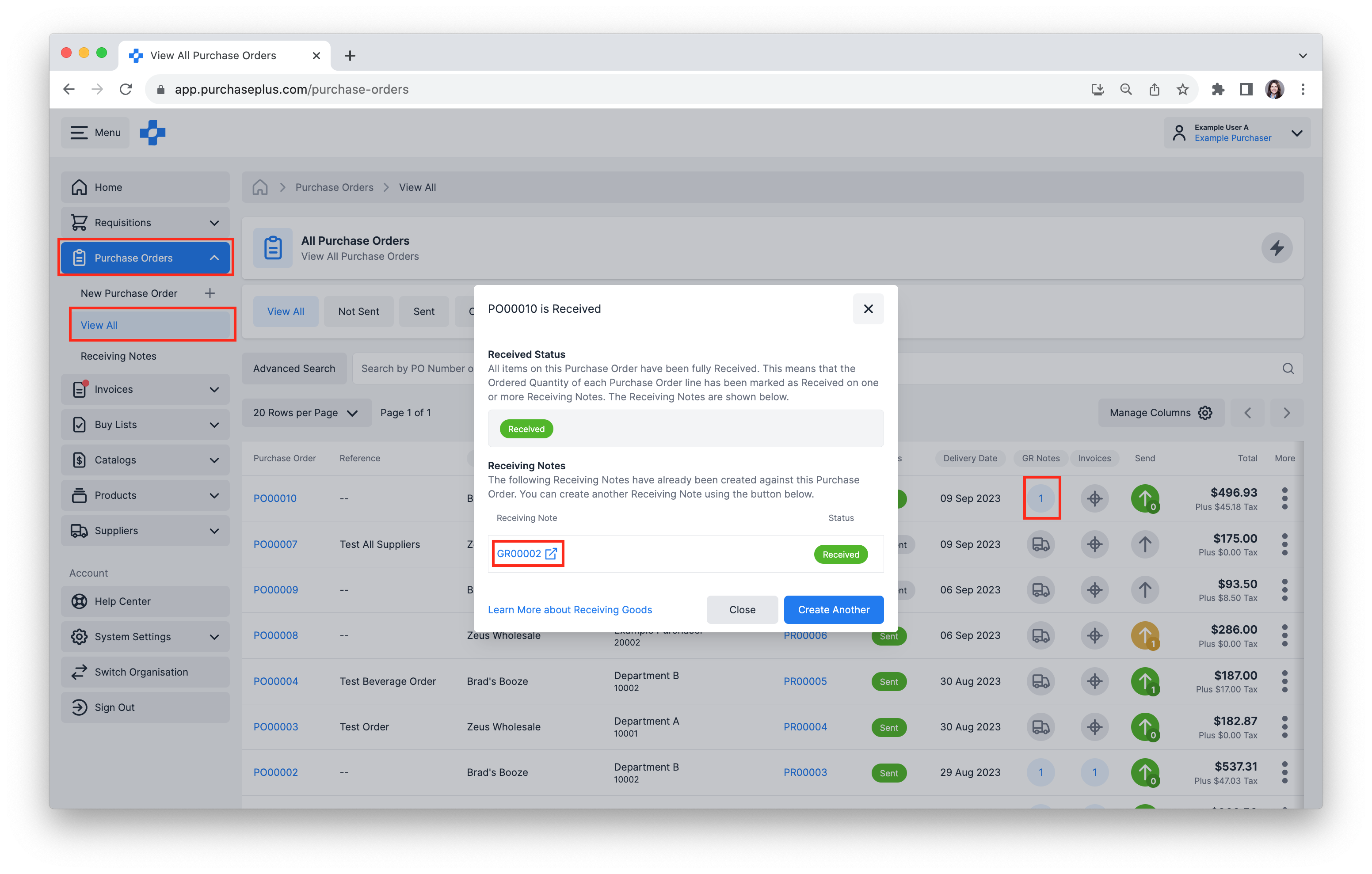Open More options menu for PO00009
This screenshot has height=874, width=1372.
pos(1284,590)
